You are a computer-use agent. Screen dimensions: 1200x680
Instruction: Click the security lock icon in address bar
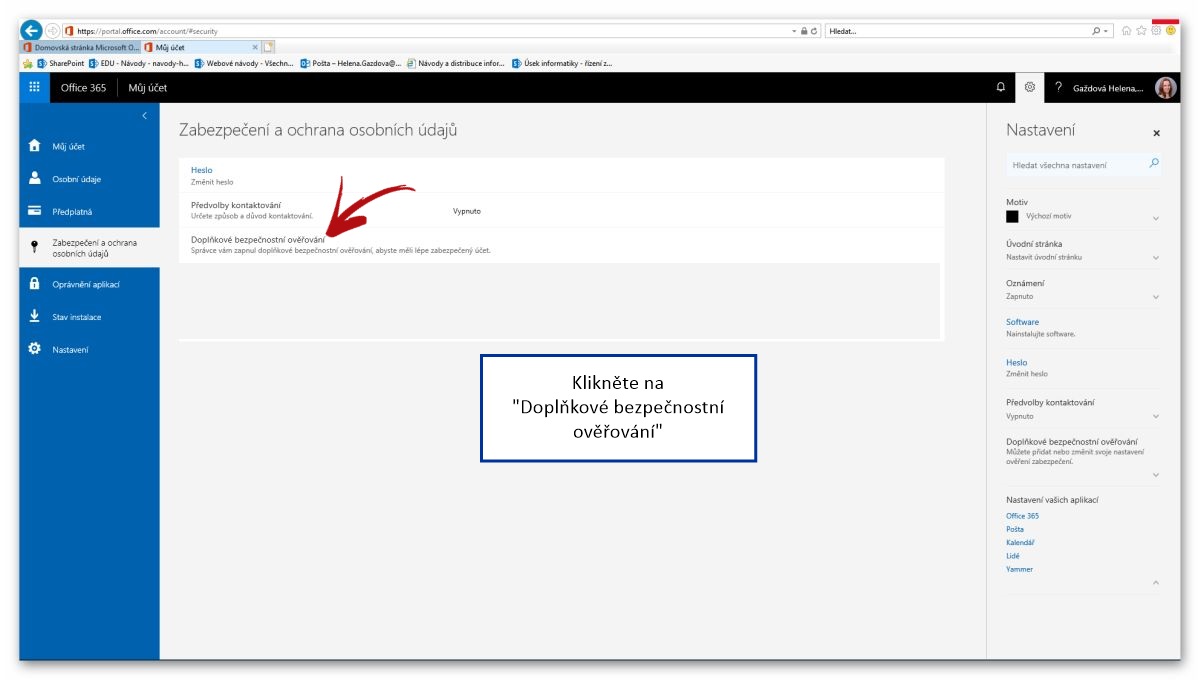point(803,31)
